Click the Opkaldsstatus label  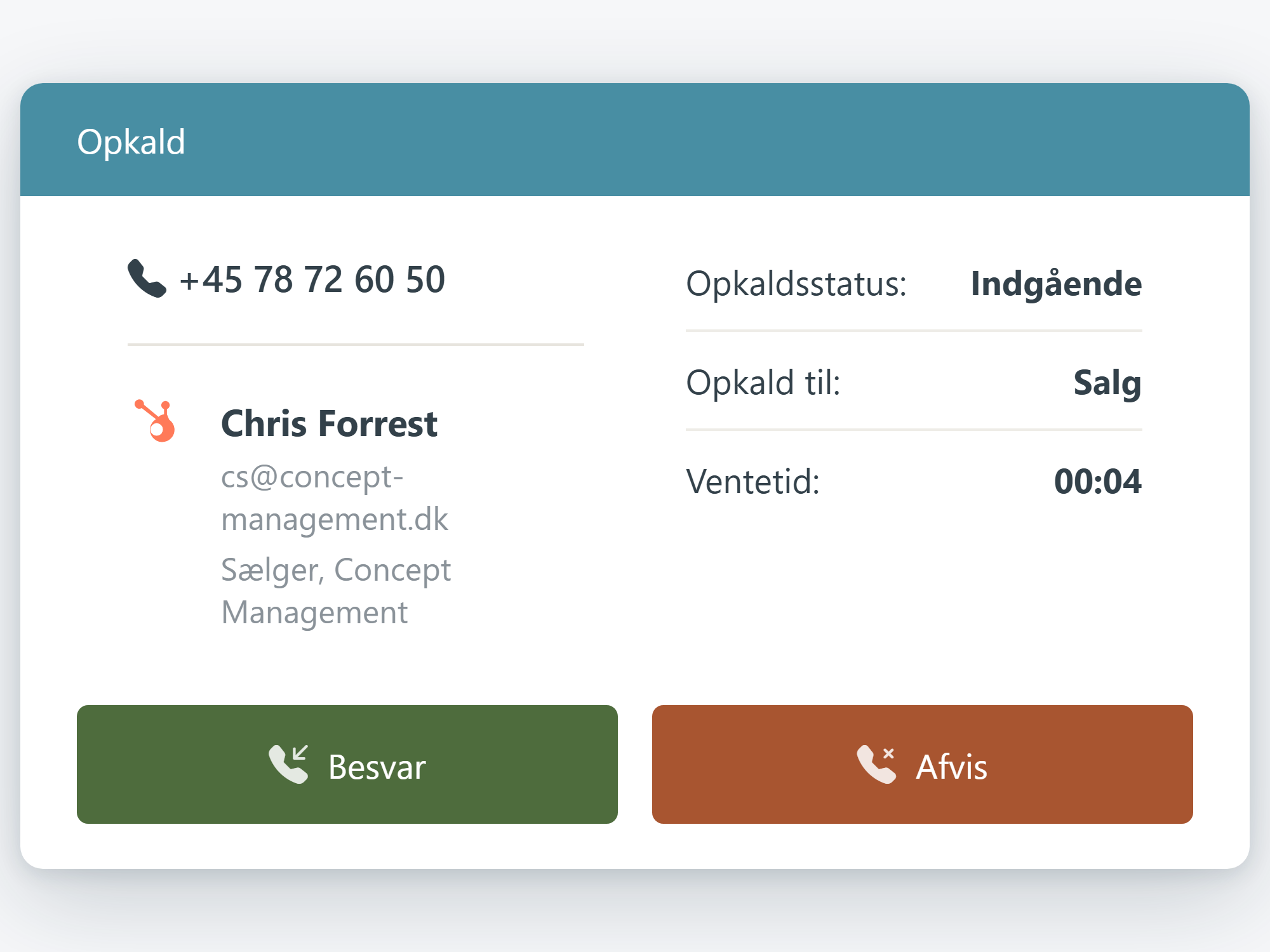tap(796, 283)
